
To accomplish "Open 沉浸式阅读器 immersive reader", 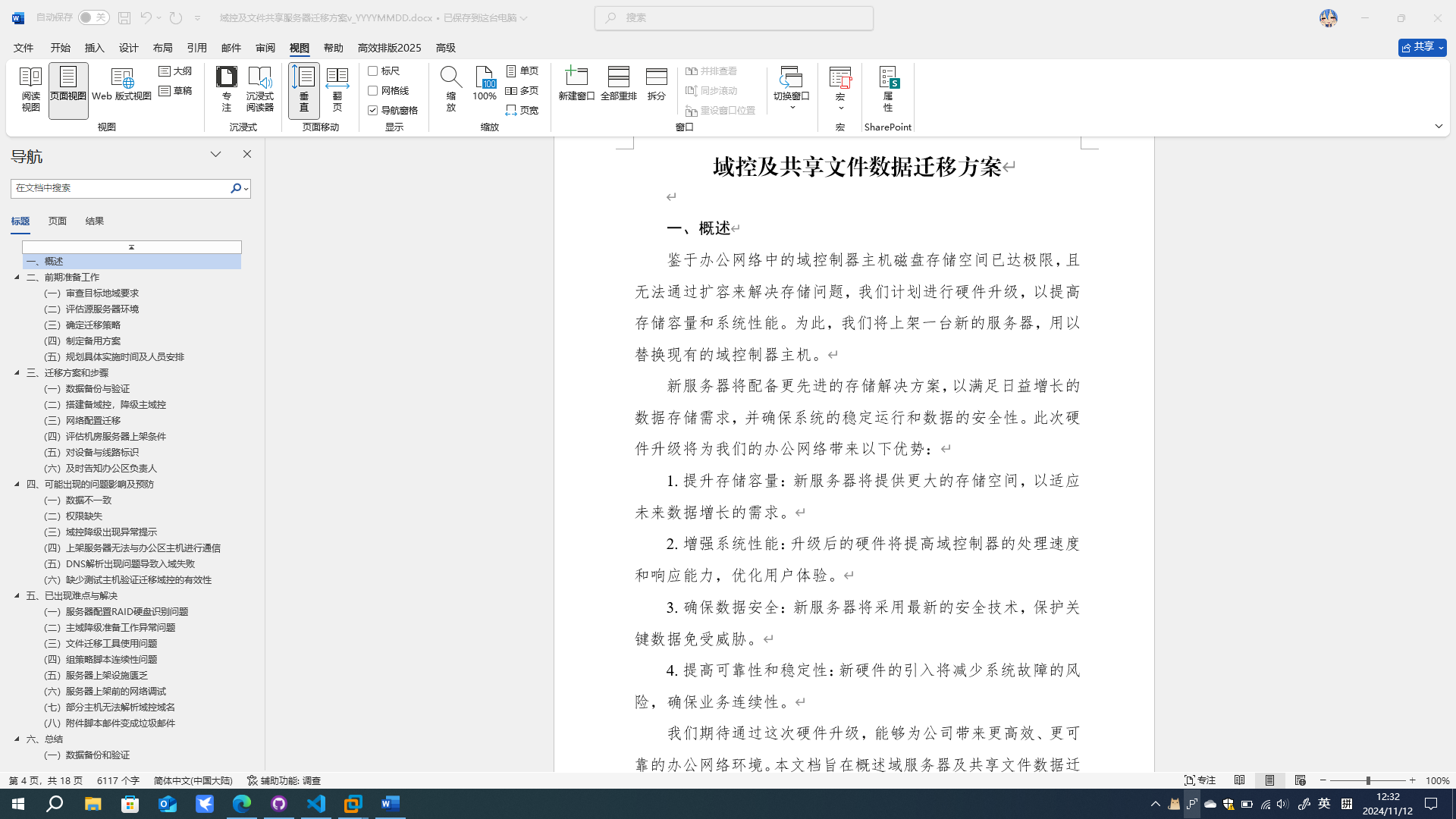I will (259, 90).
